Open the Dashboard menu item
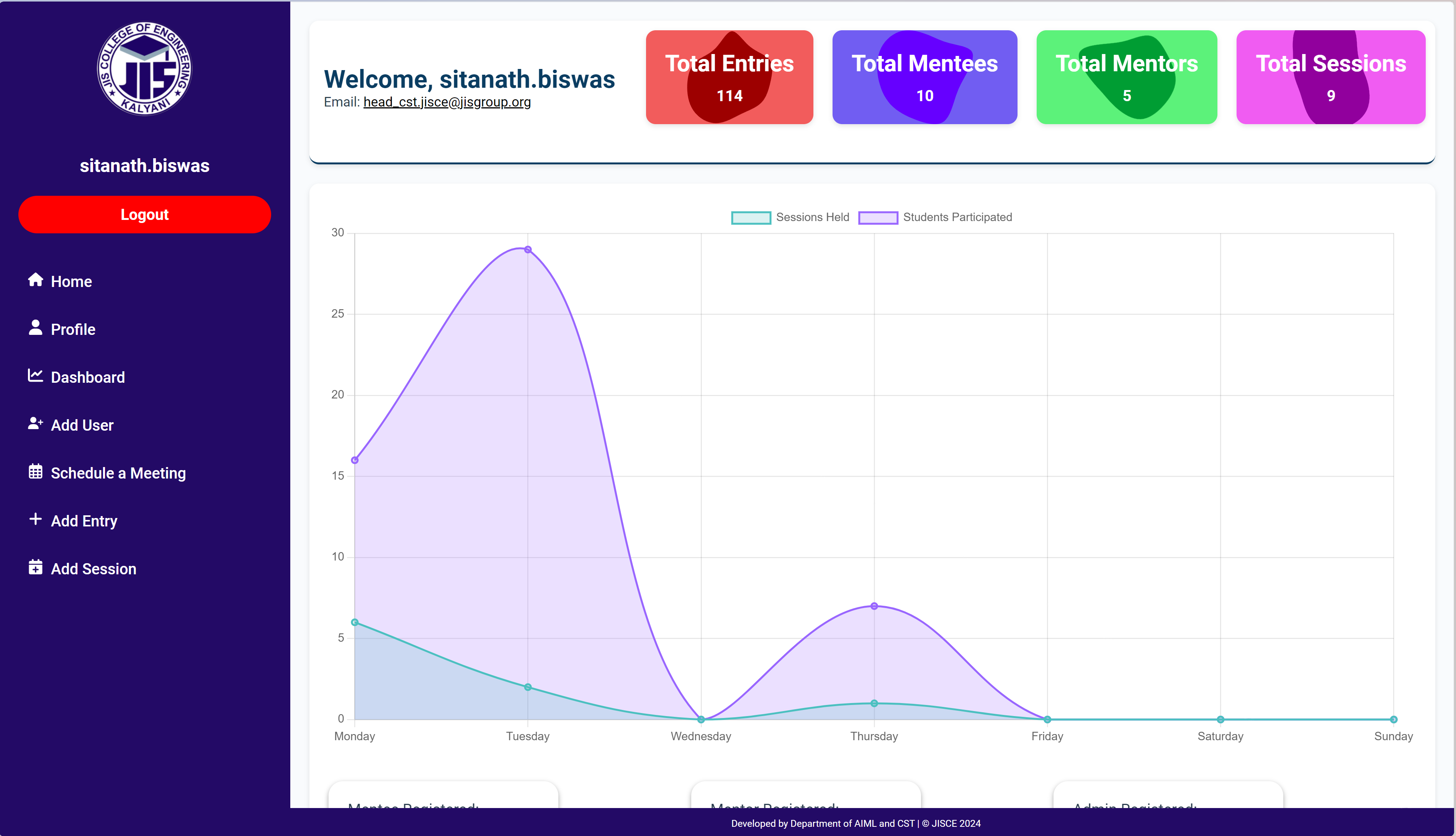Image resolution: width=1456 pixels, height=836 pixels. click(x=87, y=377)
